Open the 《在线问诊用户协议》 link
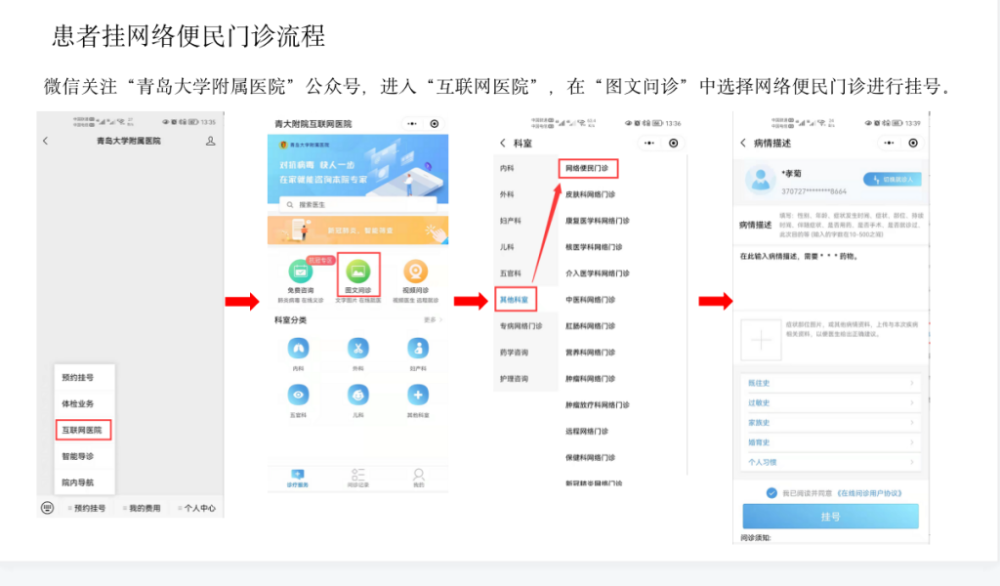The image size is (1000, 586). tap(869, 493)
